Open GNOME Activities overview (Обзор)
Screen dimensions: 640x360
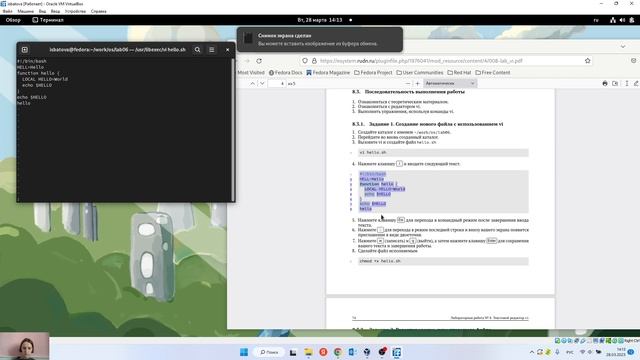[13, 20]
